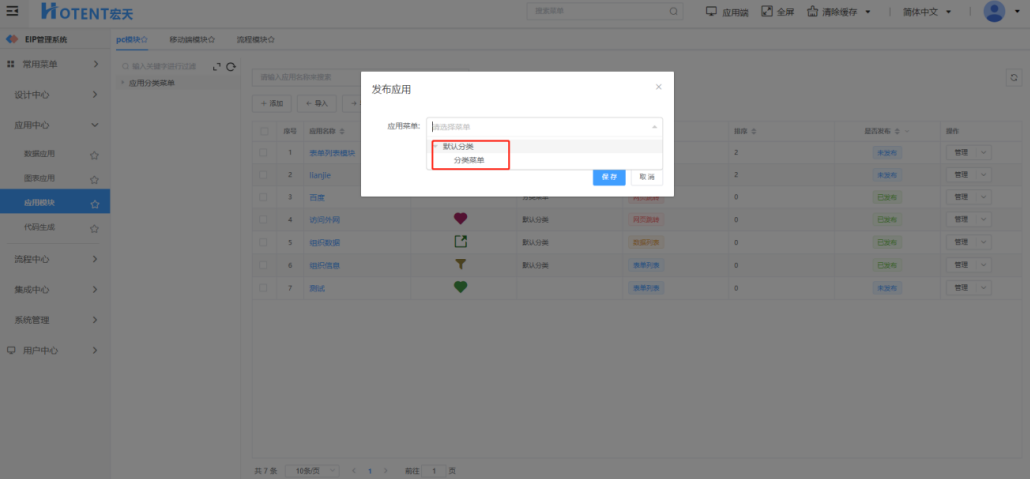Image resolution: width=1030 pixels, height=479 pixels.
Task: Open the user avatar menu
Action: click(994, 11)
